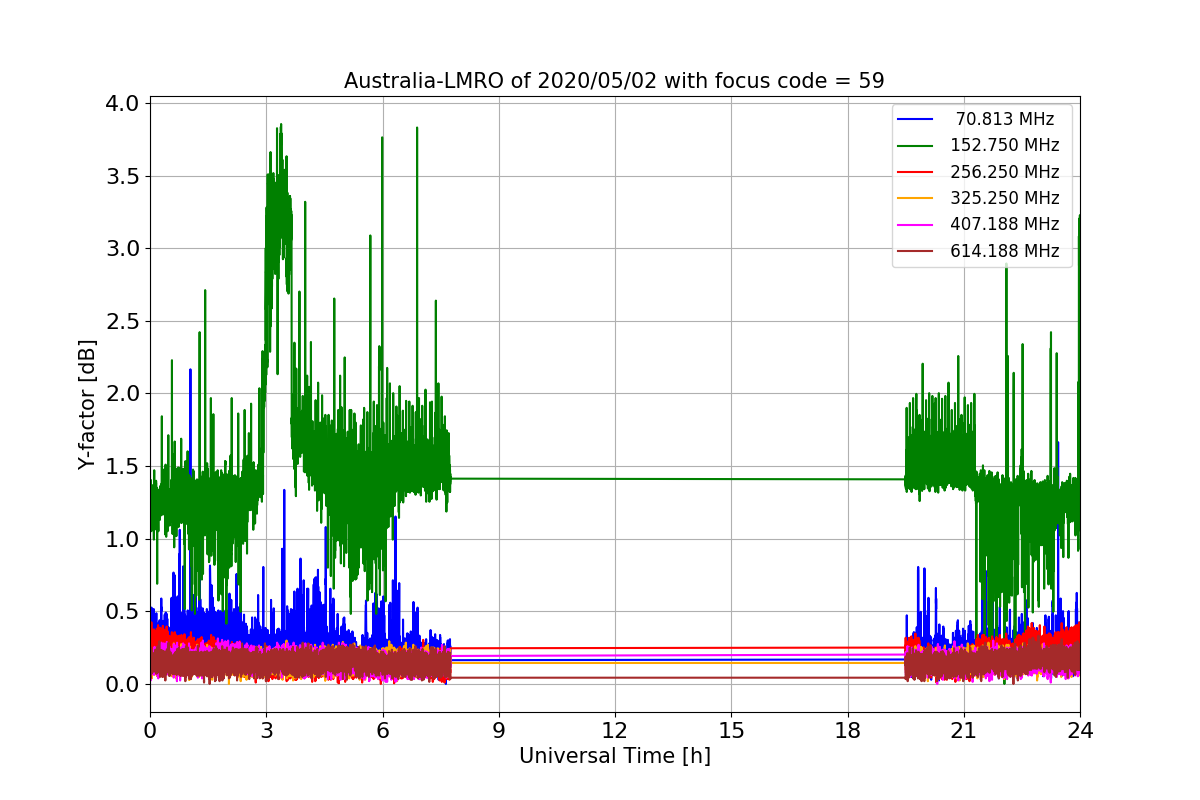Viewport: 1200px width, 800px height.
Task: Click the x-axis tick label '24'
Action: pyautogui.click(x=1080, y=730)
